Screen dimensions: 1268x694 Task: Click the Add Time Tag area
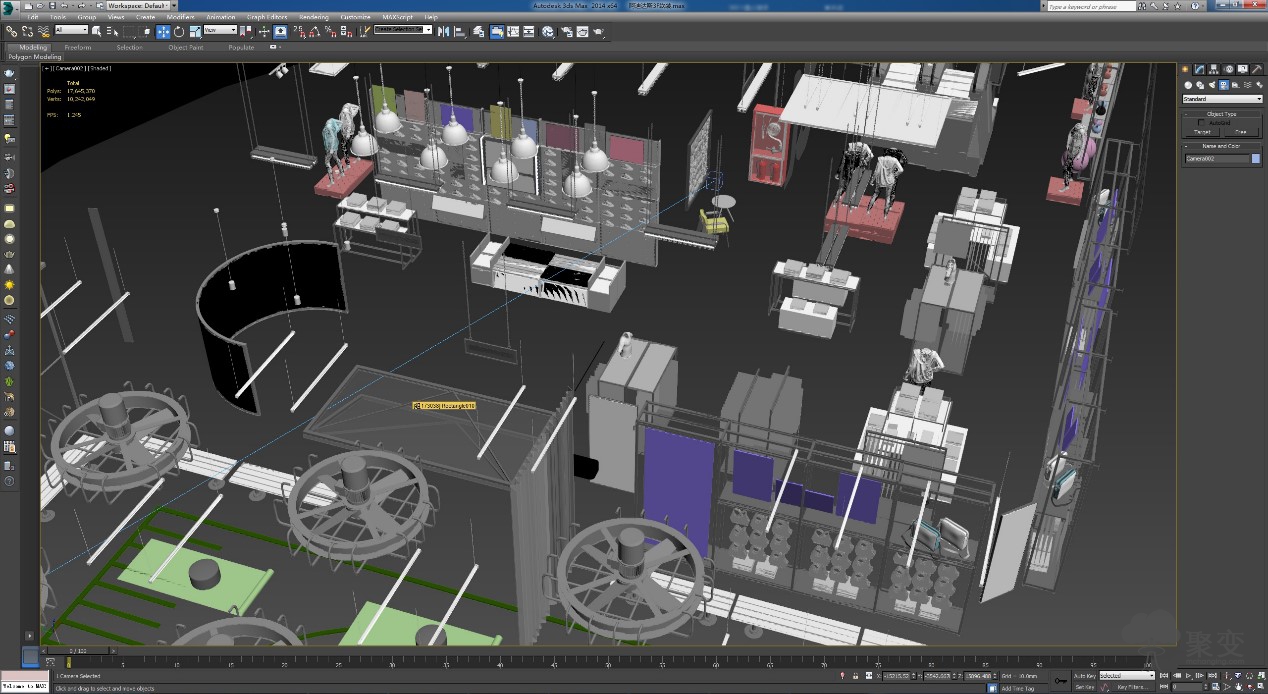[x=1019, y=688]
